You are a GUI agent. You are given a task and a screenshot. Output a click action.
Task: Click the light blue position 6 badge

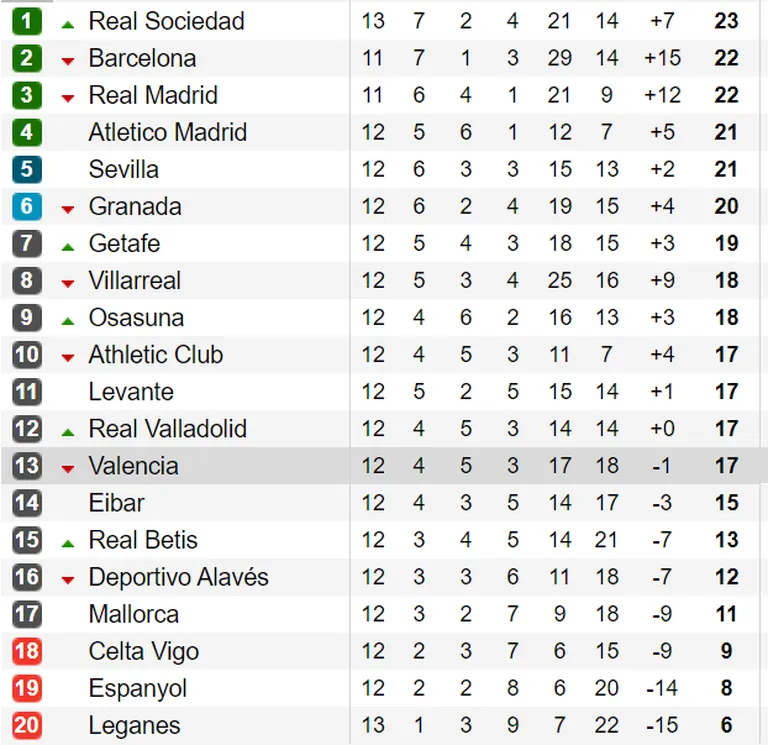[26, 206]
